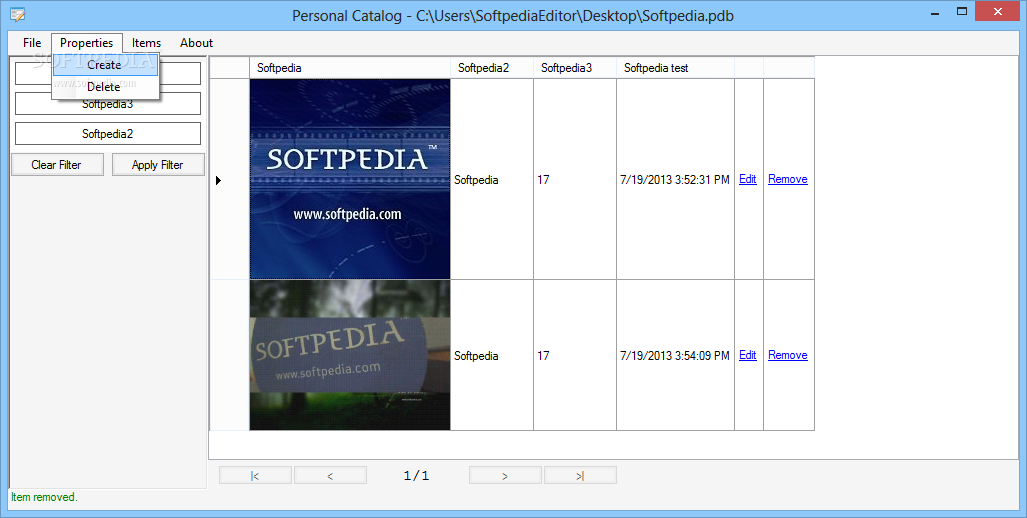1027x518 pixels.
Task: Click the Item removed status message
Action: [44, 497]
